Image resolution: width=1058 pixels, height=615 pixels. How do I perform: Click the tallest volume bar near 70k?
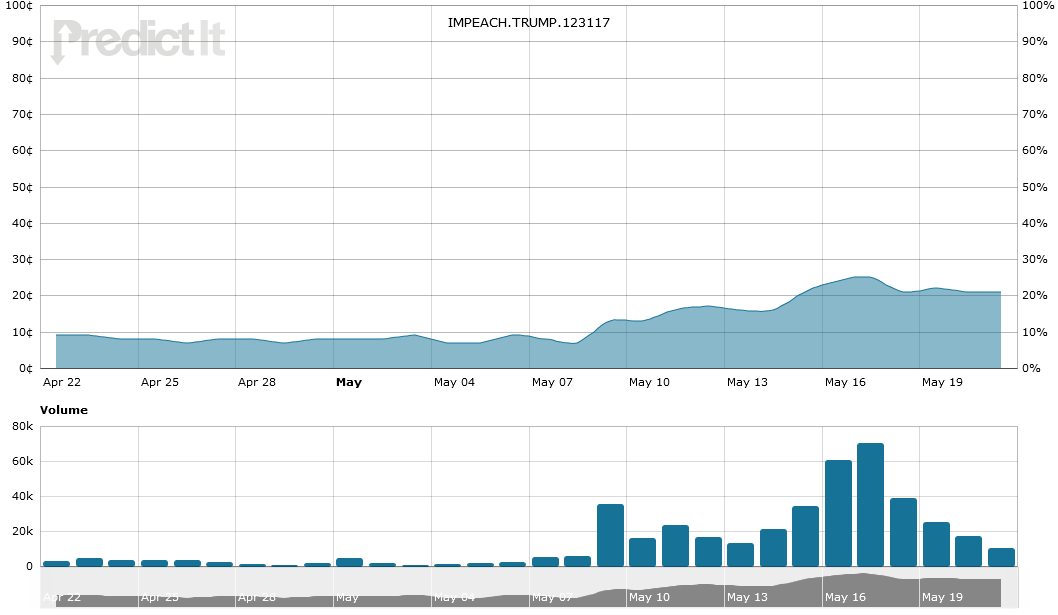(x=870, y=504)
